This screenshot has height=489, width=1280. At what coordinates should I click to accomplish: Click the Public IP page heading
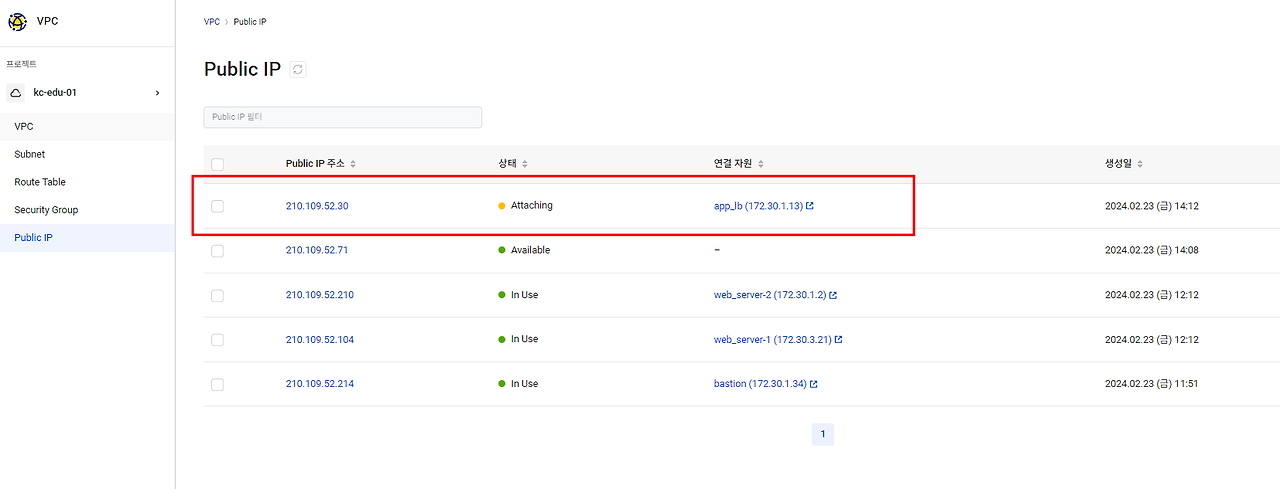[x=242, y=69]
